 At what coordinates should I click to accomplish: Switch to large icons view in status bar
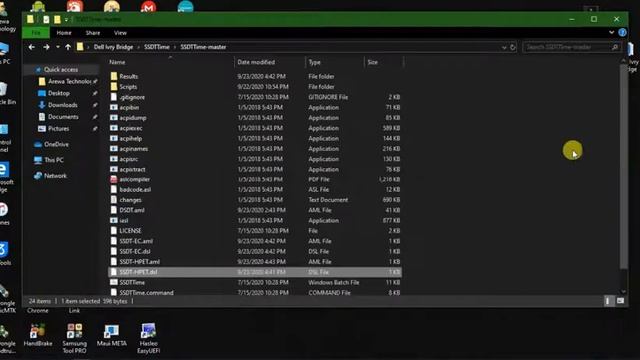coord(620,301)
